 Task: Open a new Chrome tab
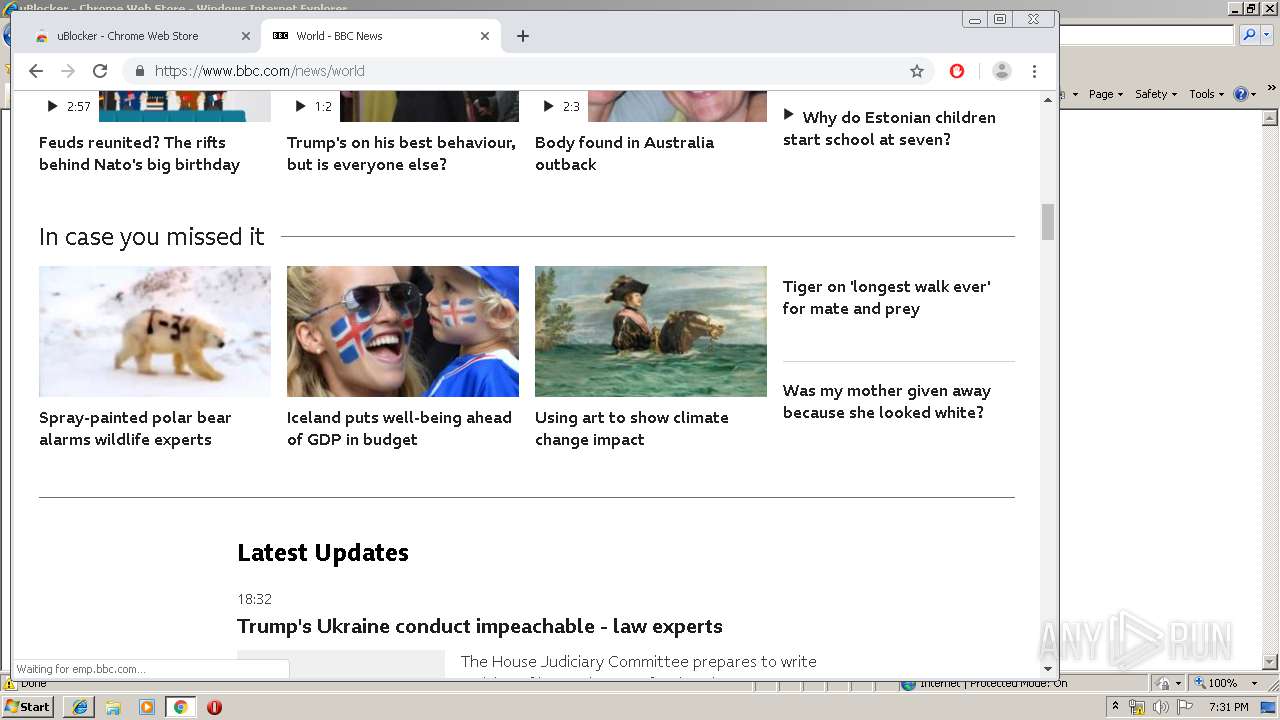pos(523,36)
